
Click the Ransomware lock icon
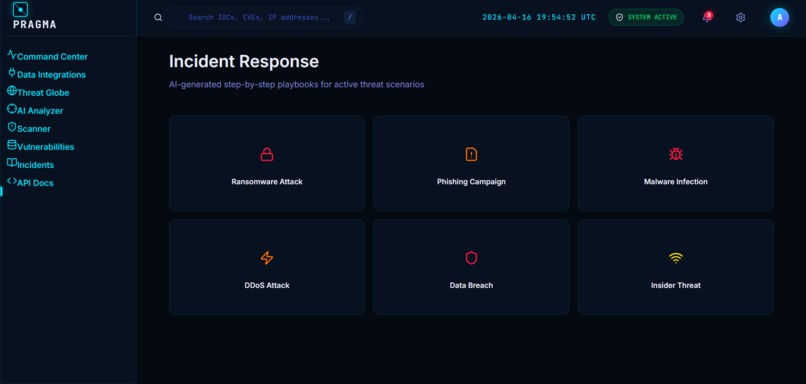click(x=267, y=154)
